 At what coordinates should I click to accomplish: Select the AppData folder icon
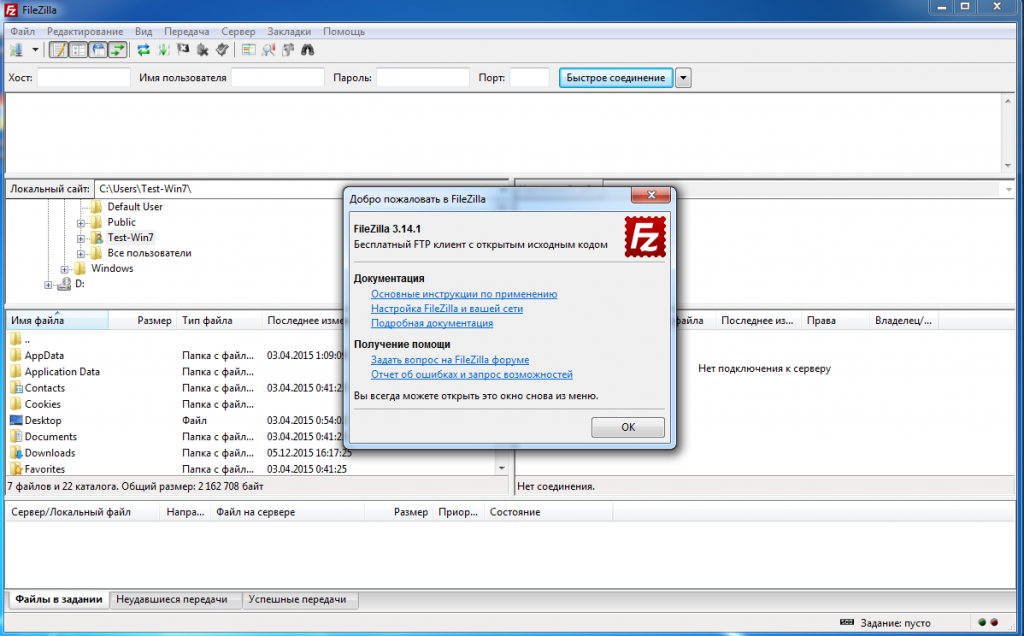click(x=16, y=355)
